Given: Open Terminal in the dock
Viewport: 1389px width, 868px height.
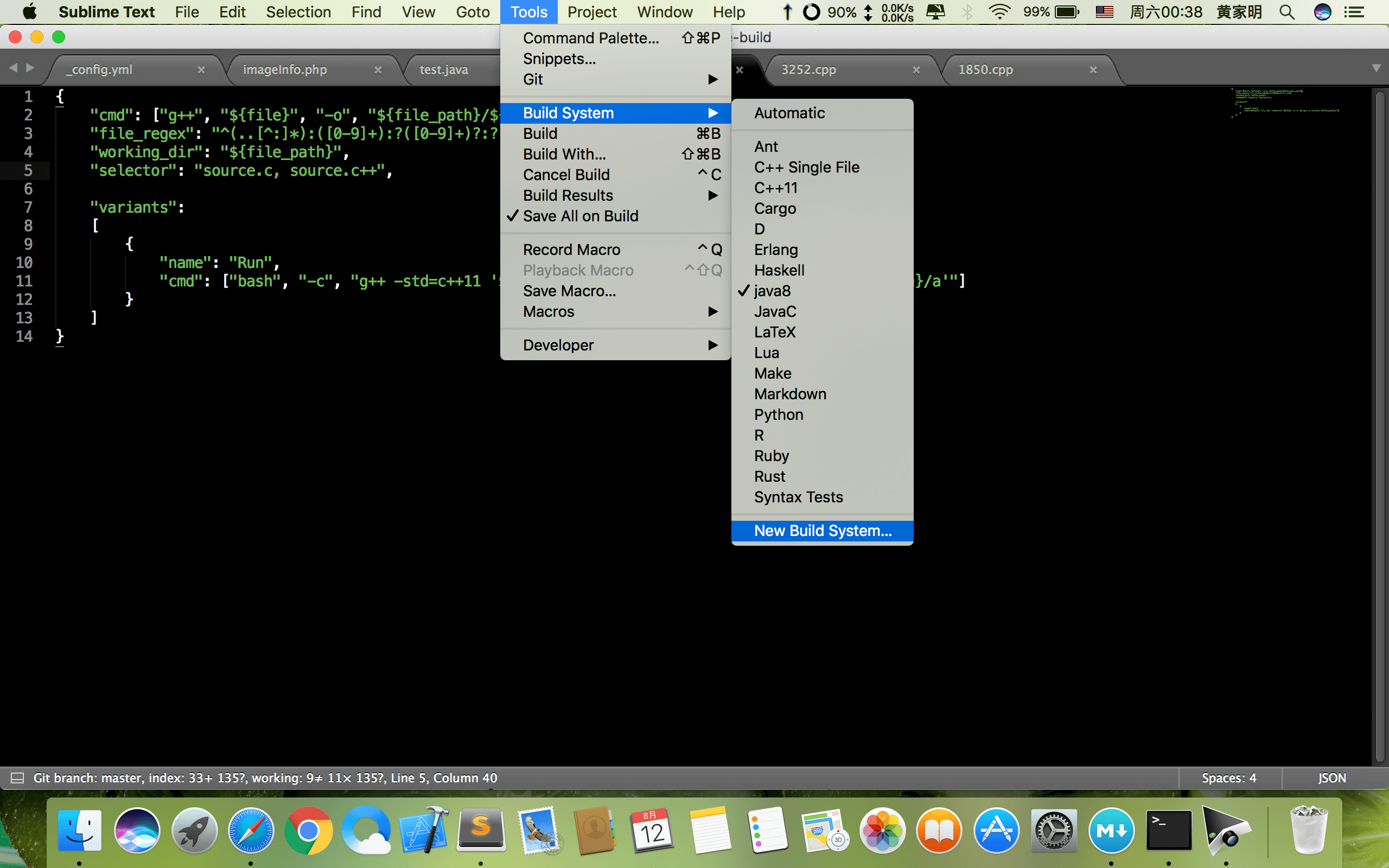Looking at the screenshot, I should (1169, 830).
